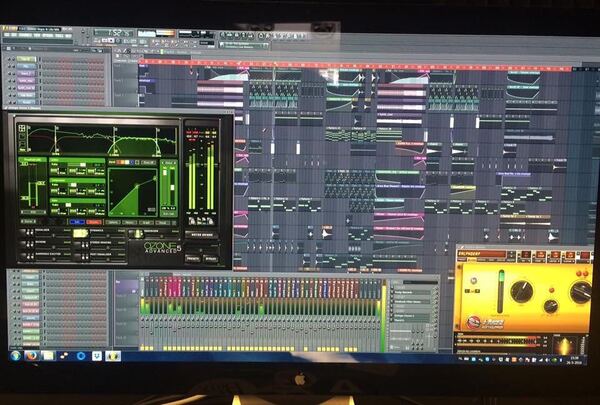Open Firefox from the Windows taskbar
Viewport: 600px width, 405px height.
32,356
